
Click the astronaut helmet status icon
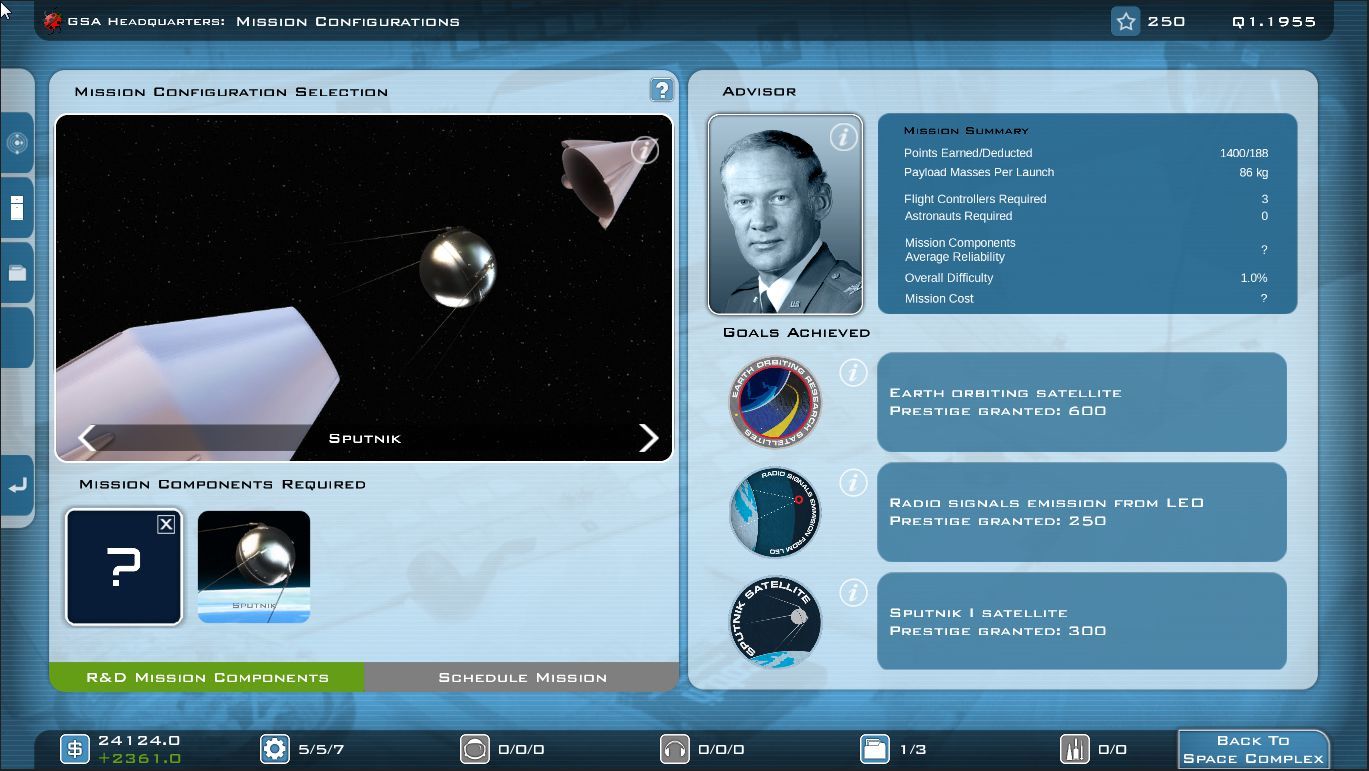(475, 749)
